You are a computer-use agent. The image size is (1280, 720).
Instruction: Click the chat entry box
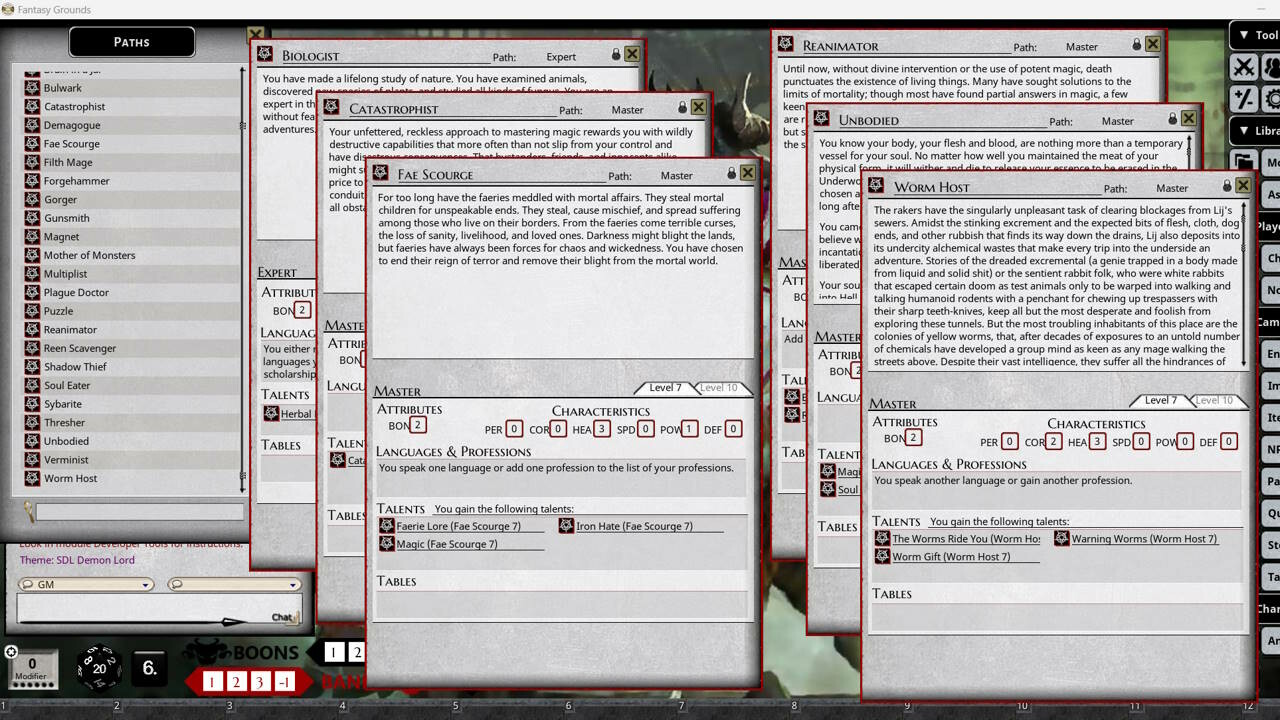158,611
